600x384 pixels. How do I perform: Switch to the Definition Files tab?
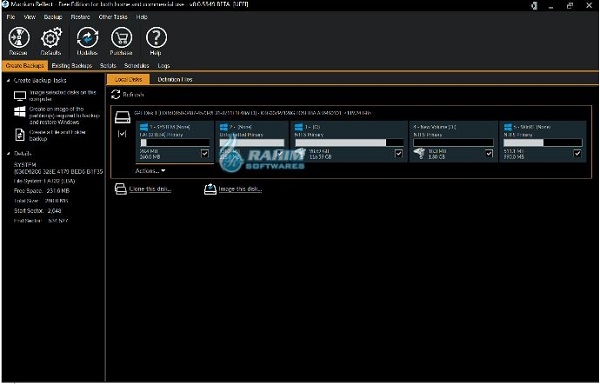175,80
